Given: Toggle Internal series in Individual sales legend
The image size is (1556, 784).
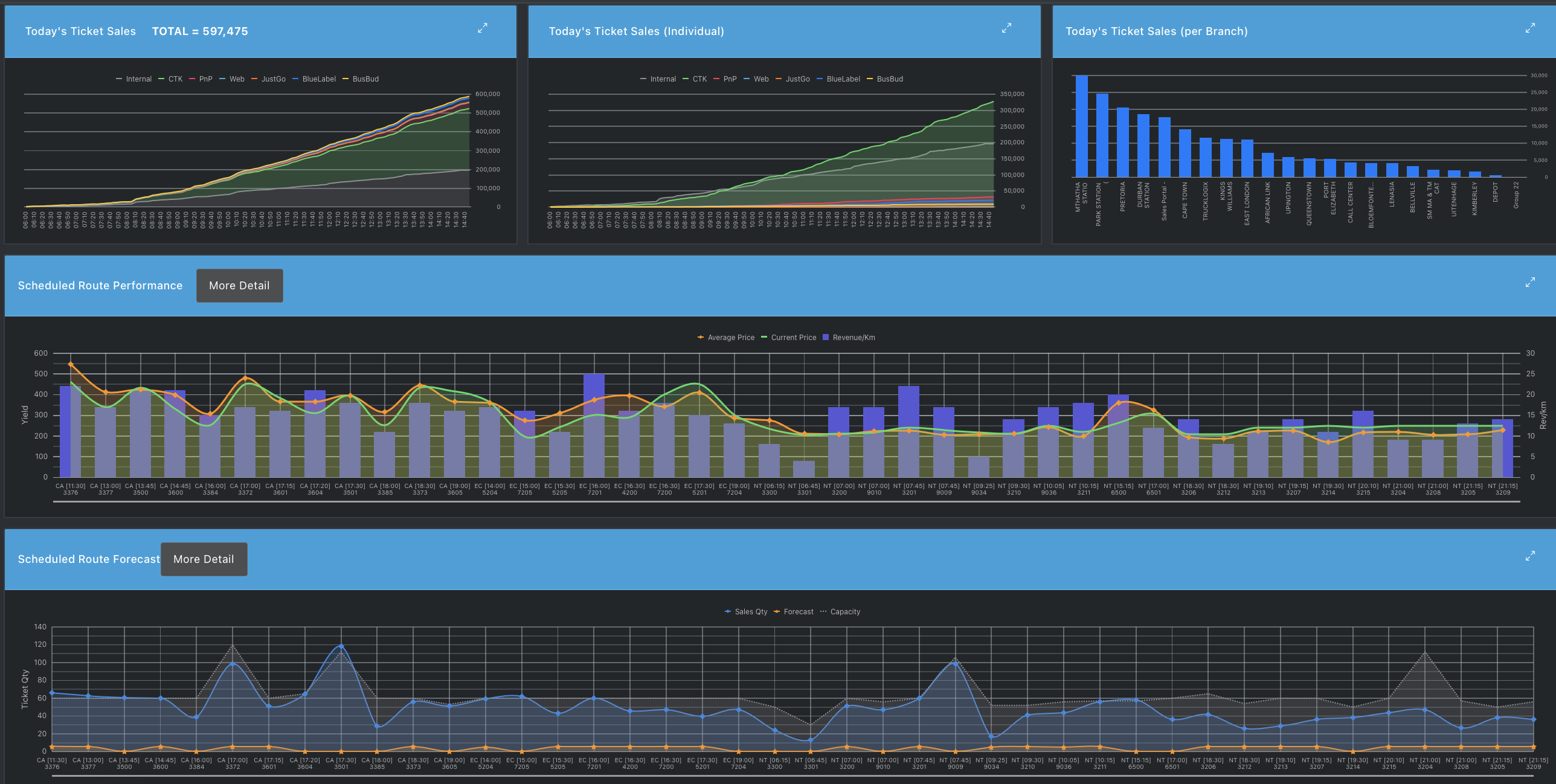Looking at the screenshot, I should 662,79.
